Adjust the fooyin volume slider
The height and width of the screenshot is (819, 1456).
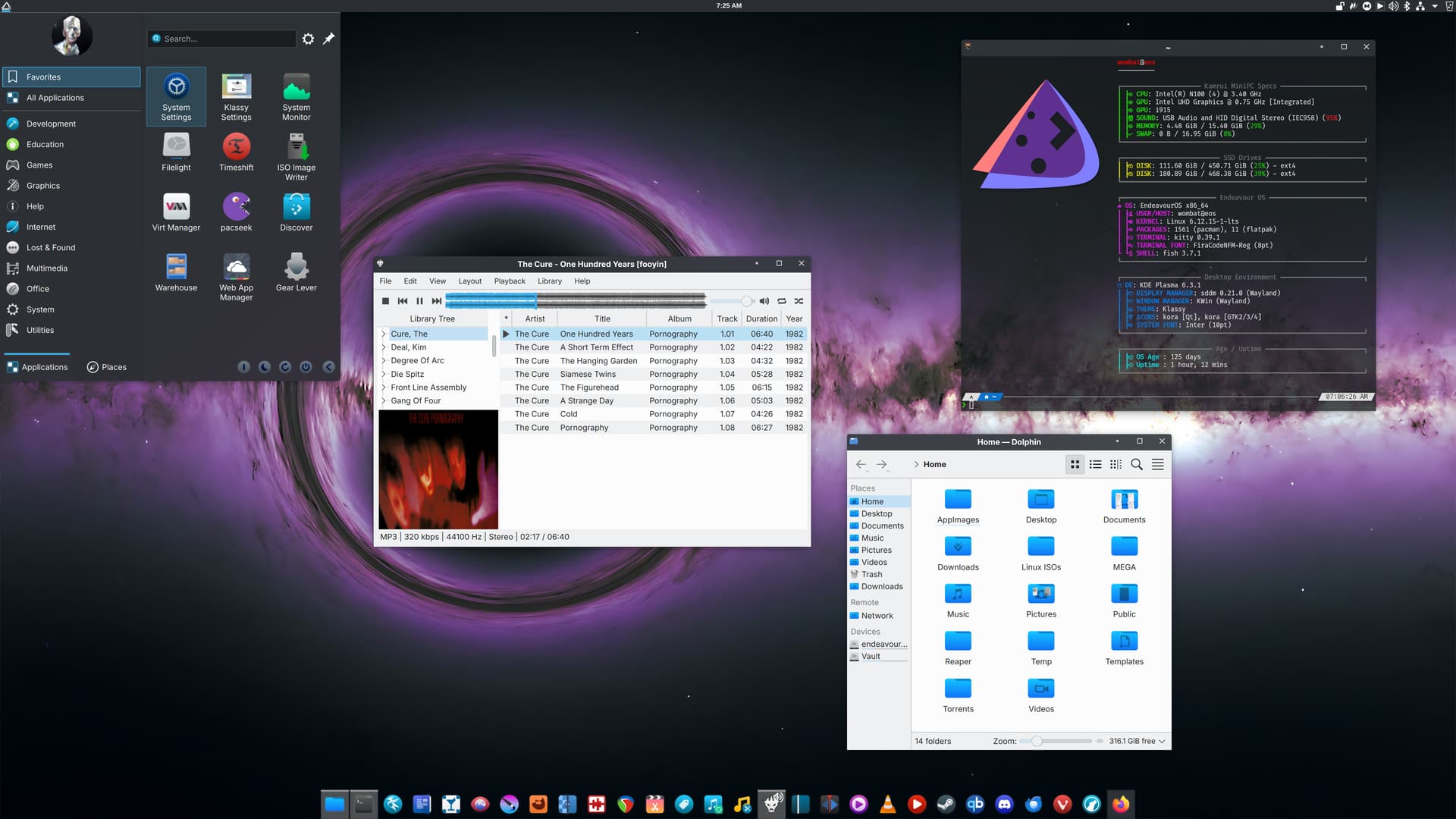[x=732, y=301]
